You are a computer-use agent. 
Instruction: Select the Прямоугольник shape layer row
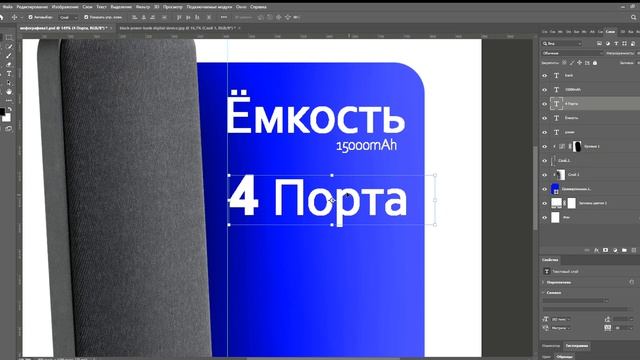(590, 189)
